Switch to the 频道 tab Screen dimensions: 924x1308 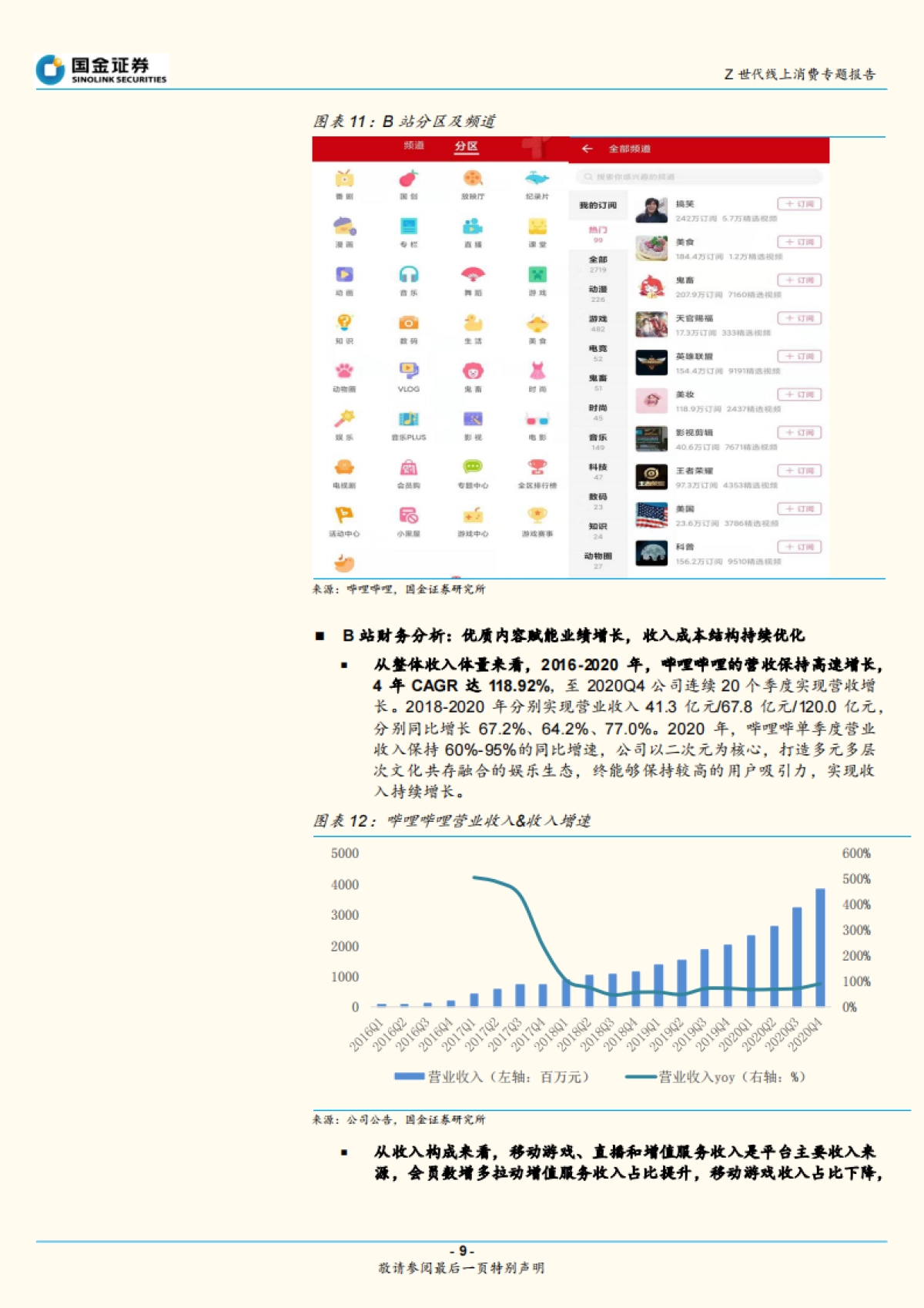tap(413, 146)
